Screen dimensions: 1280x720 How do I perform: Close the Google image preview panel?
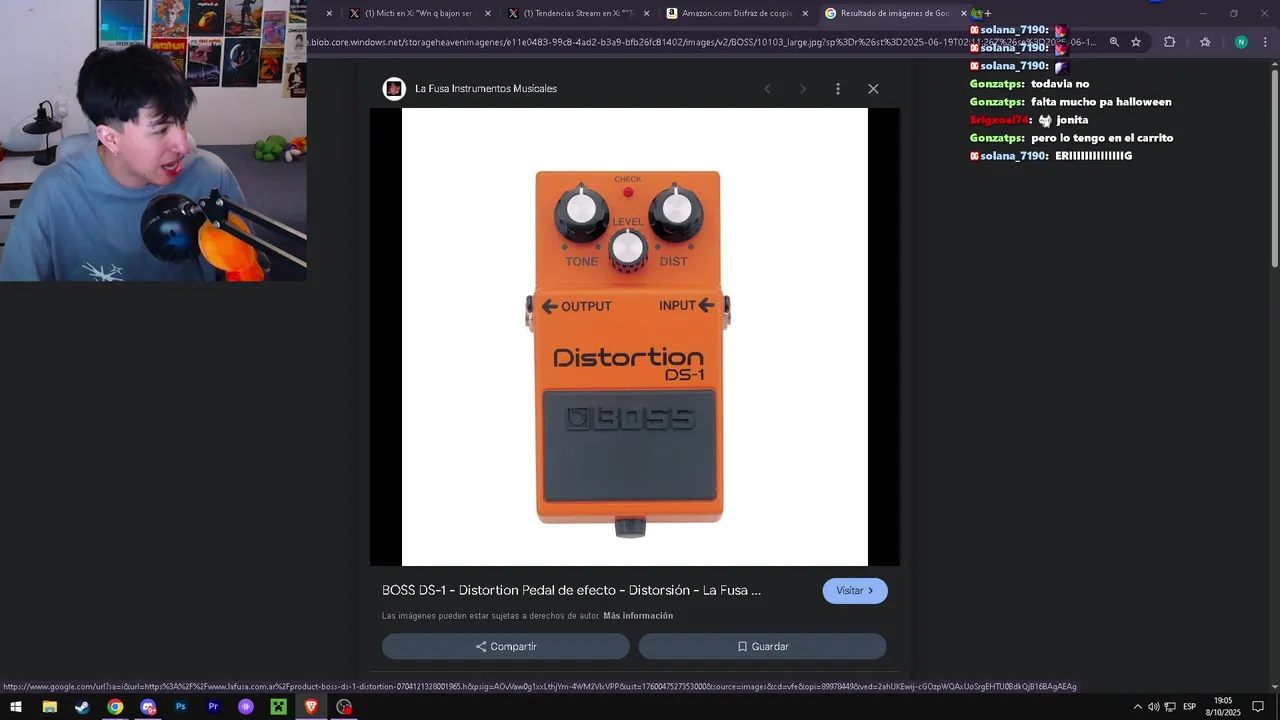click(x=873, y=89)
